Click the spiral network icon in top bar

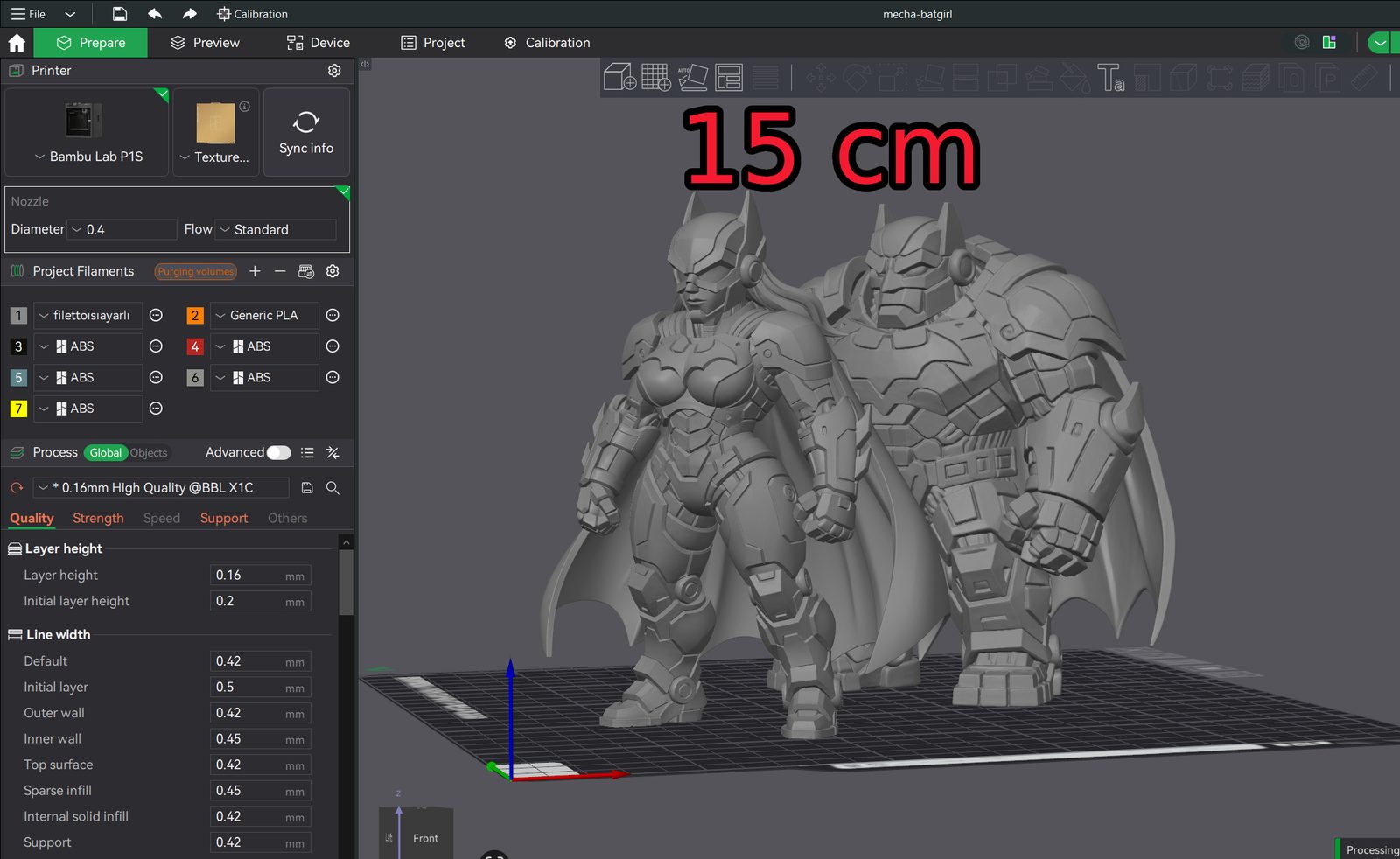click(x=1302, y=42)
